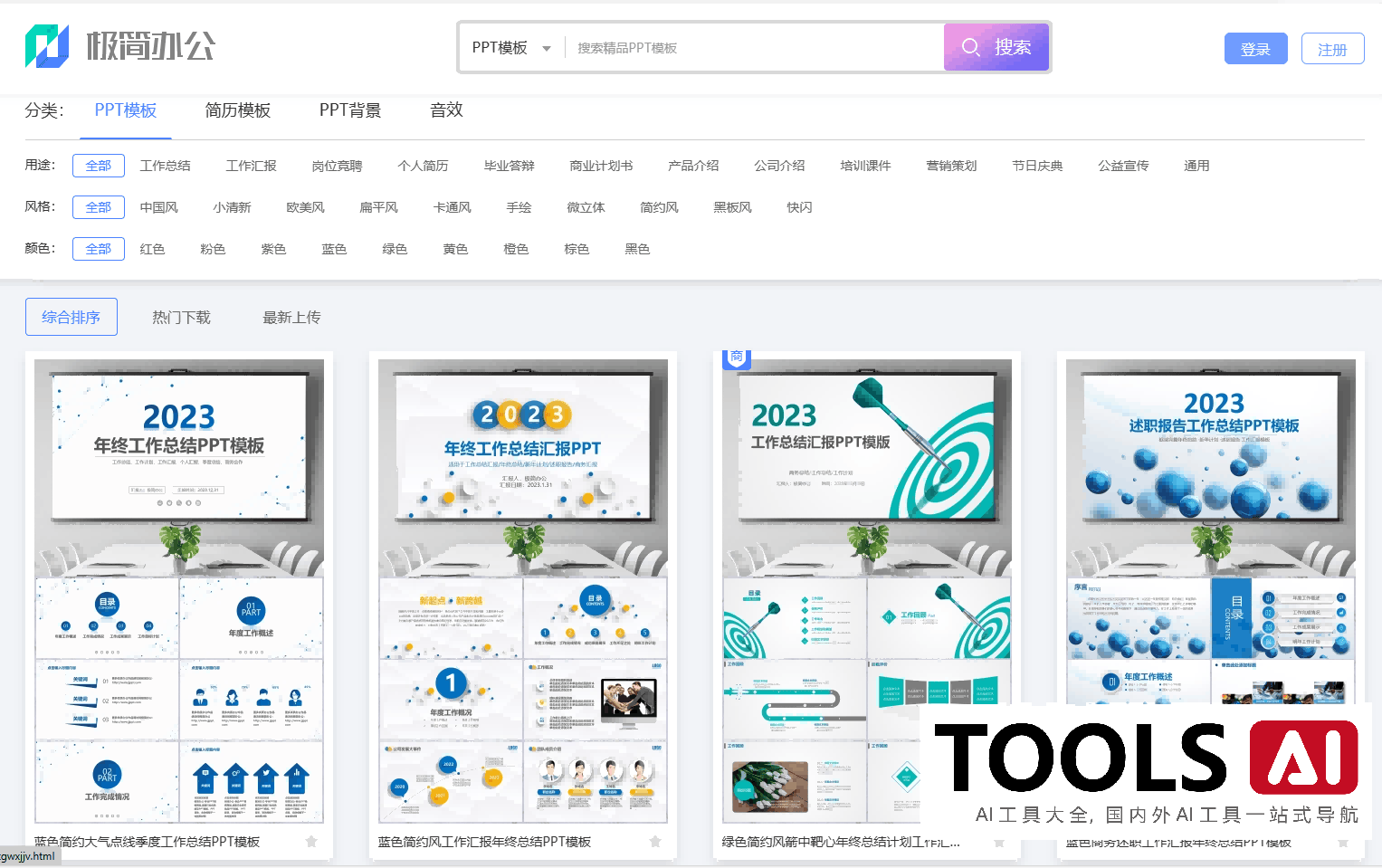The width and height of the screenshot is (1382, 868).
Task: Click the blue badge on third template
Action: pos(736,358)
